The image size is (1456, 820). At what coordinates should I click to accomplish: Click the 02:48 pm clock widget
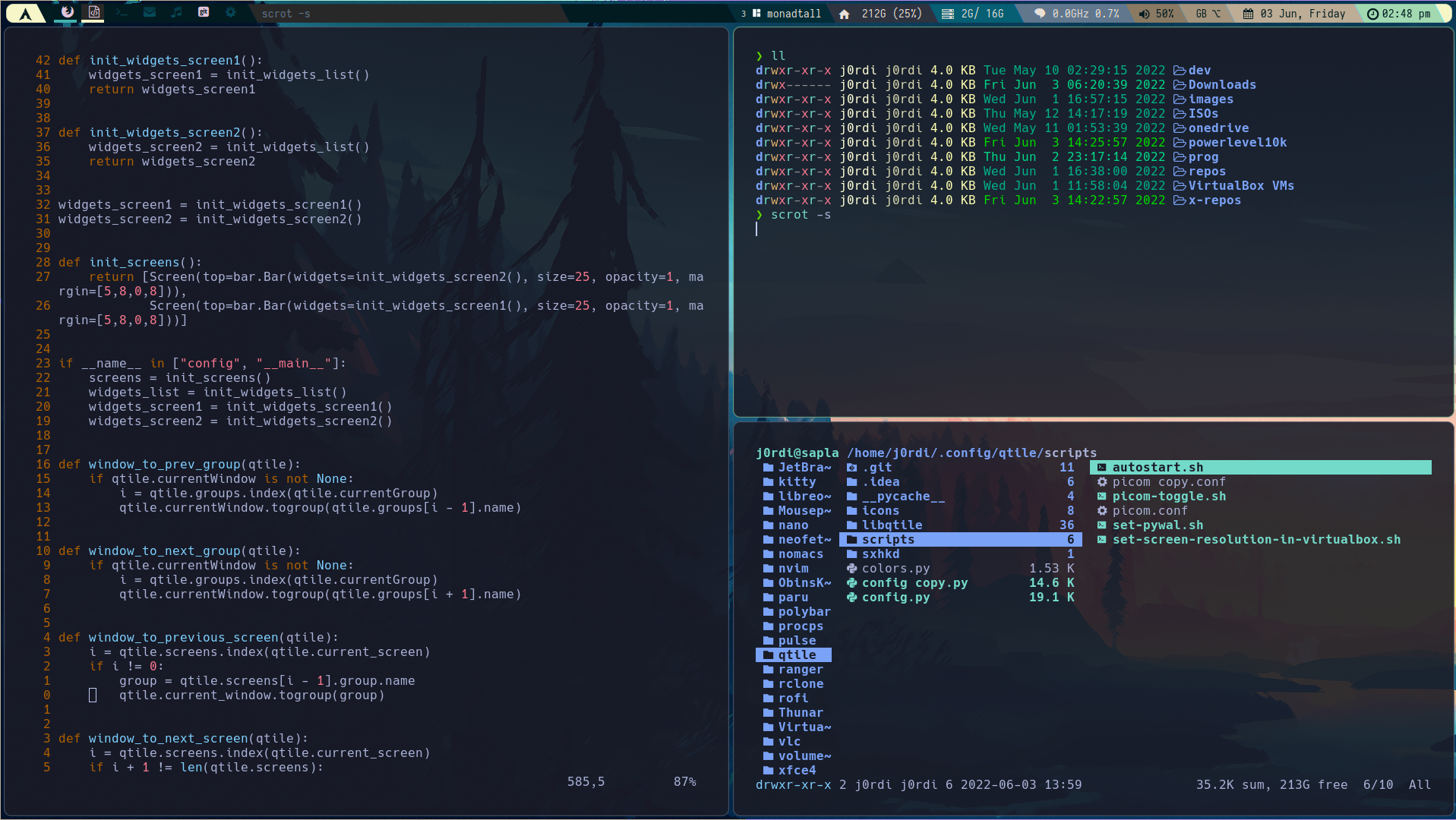[x=1398, y=14]
